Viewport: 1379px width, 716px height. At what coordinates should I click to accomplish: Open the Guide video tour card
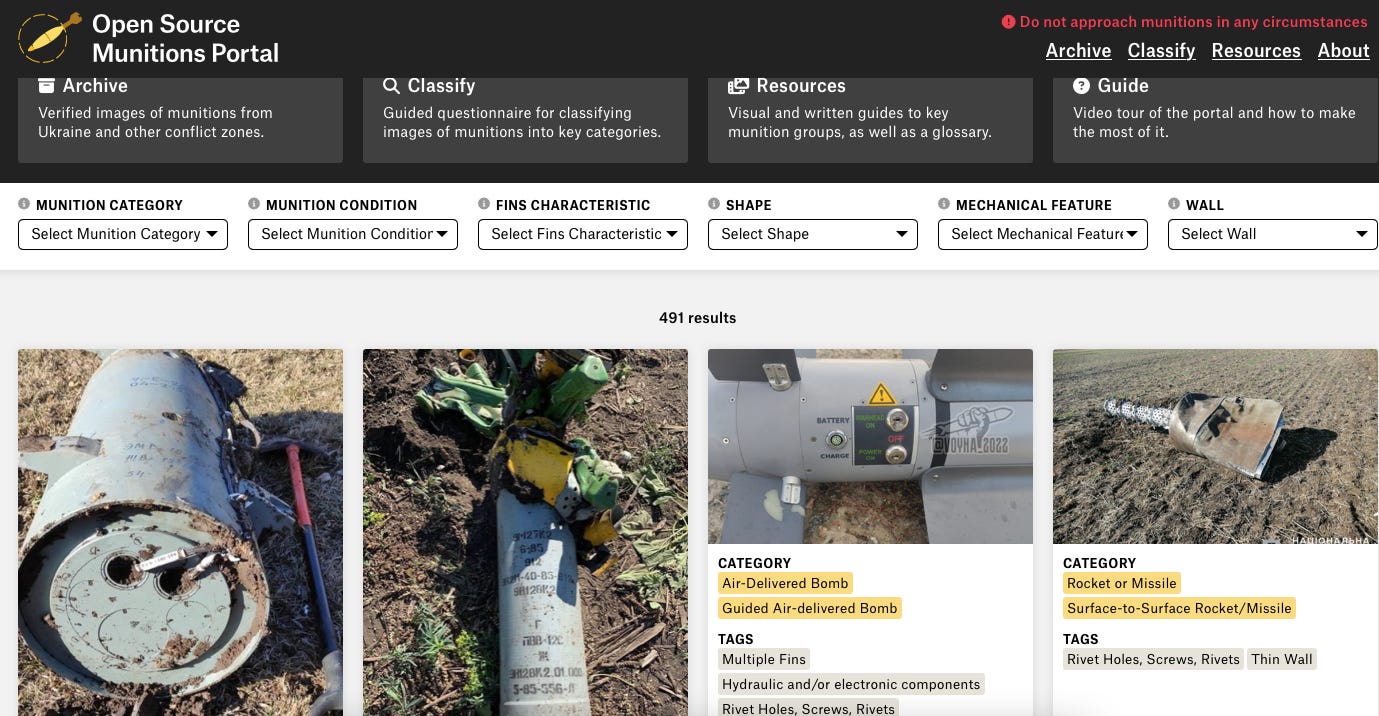point(1215,120)
